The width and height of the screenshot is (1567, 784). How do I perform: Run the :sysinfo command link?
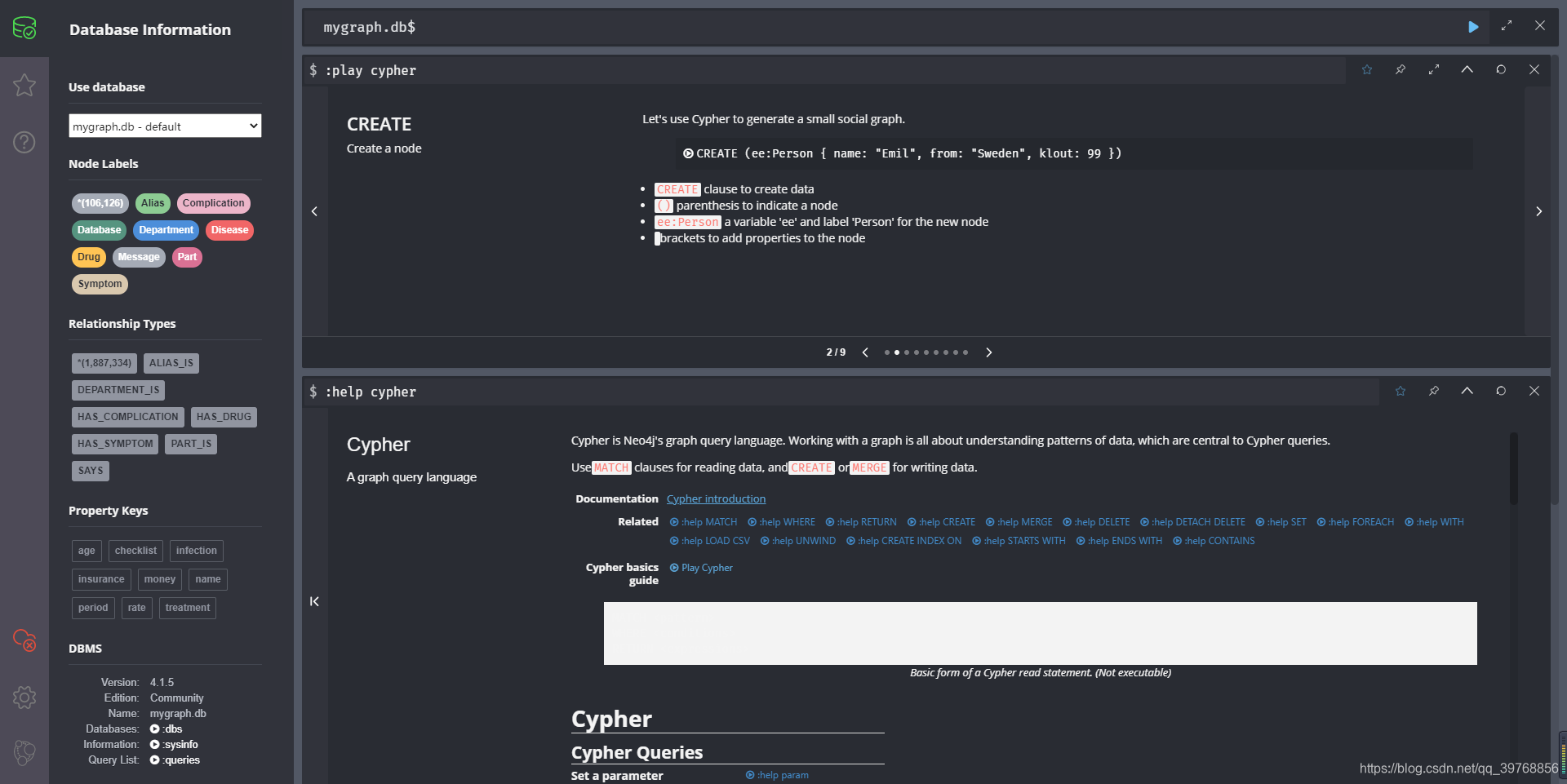(174, 745)
